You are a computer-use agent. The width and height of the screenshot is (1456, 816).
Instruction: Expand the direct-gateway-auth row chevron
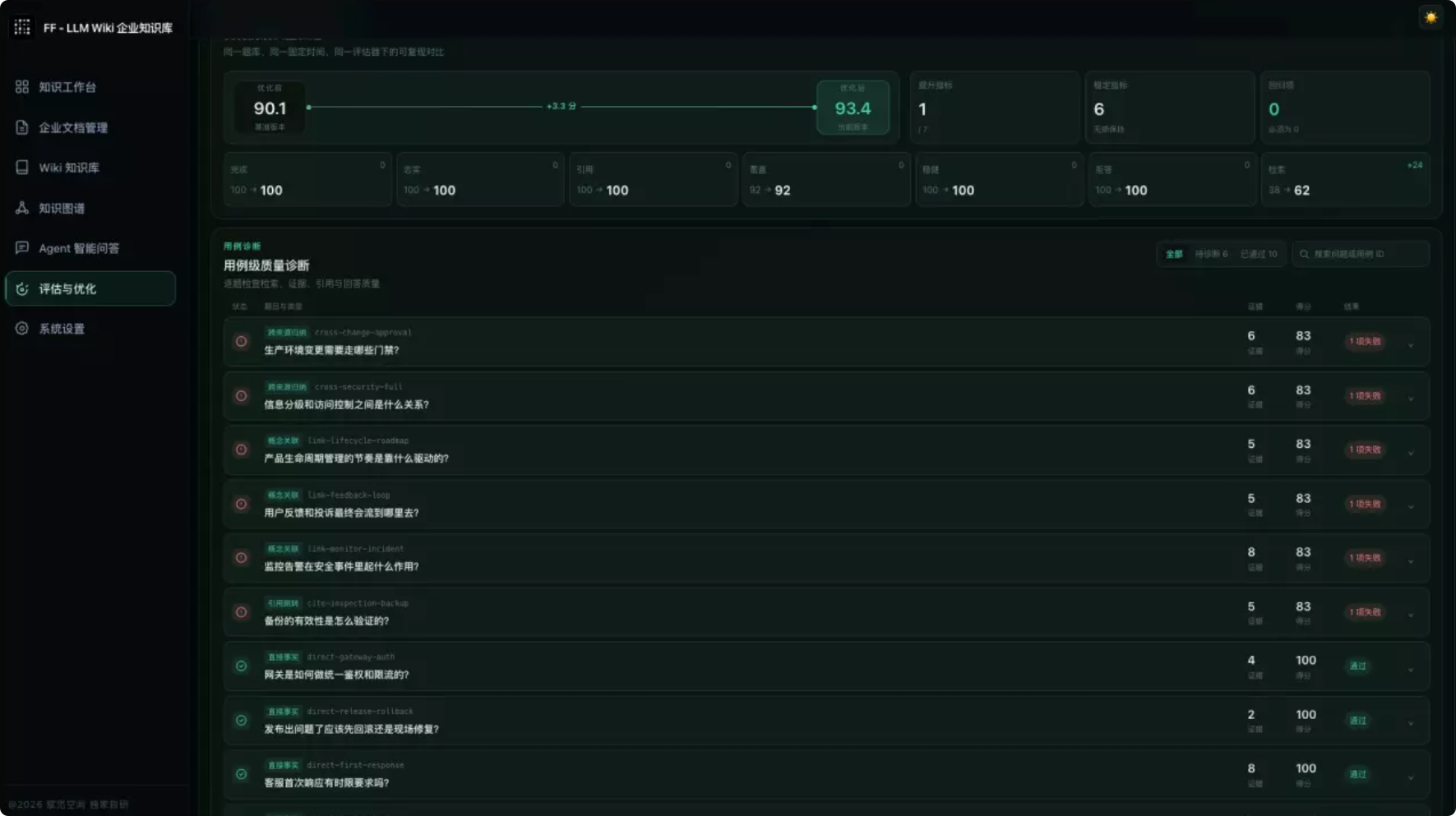coord(1411,670)
